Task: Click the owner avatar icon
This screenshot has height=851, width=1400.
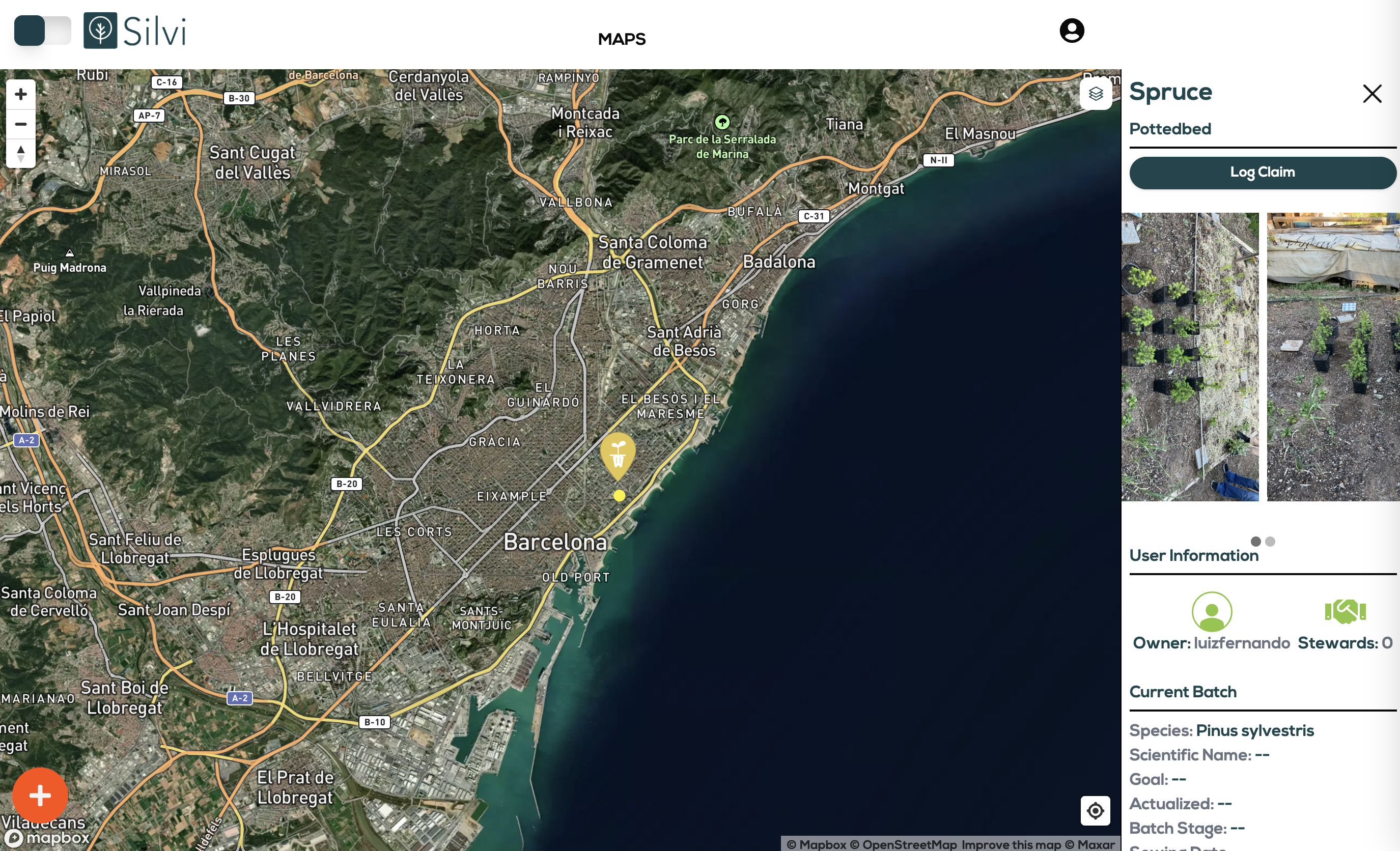Action: pos(1211,612)
